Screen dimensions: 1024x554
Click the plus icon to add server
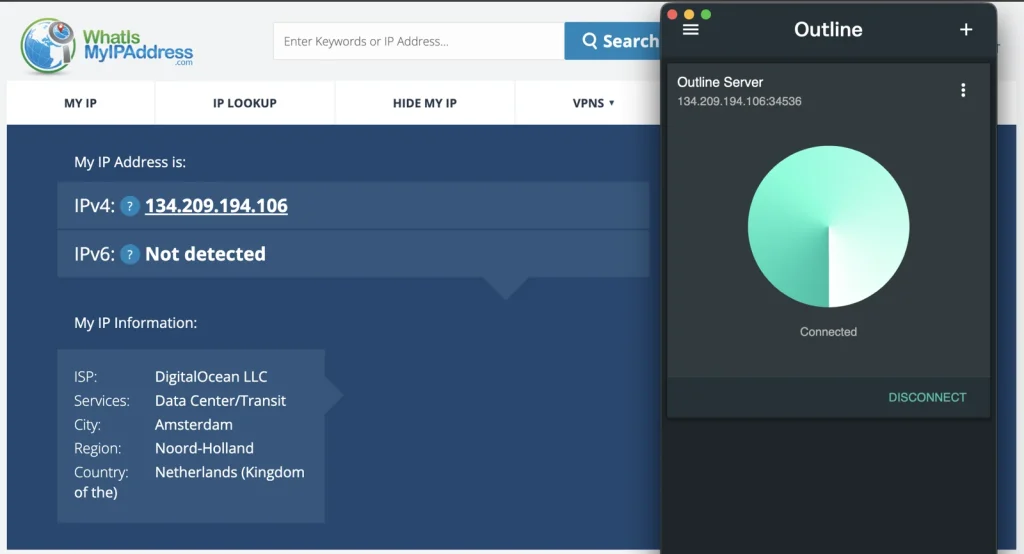tap(966, 30)
